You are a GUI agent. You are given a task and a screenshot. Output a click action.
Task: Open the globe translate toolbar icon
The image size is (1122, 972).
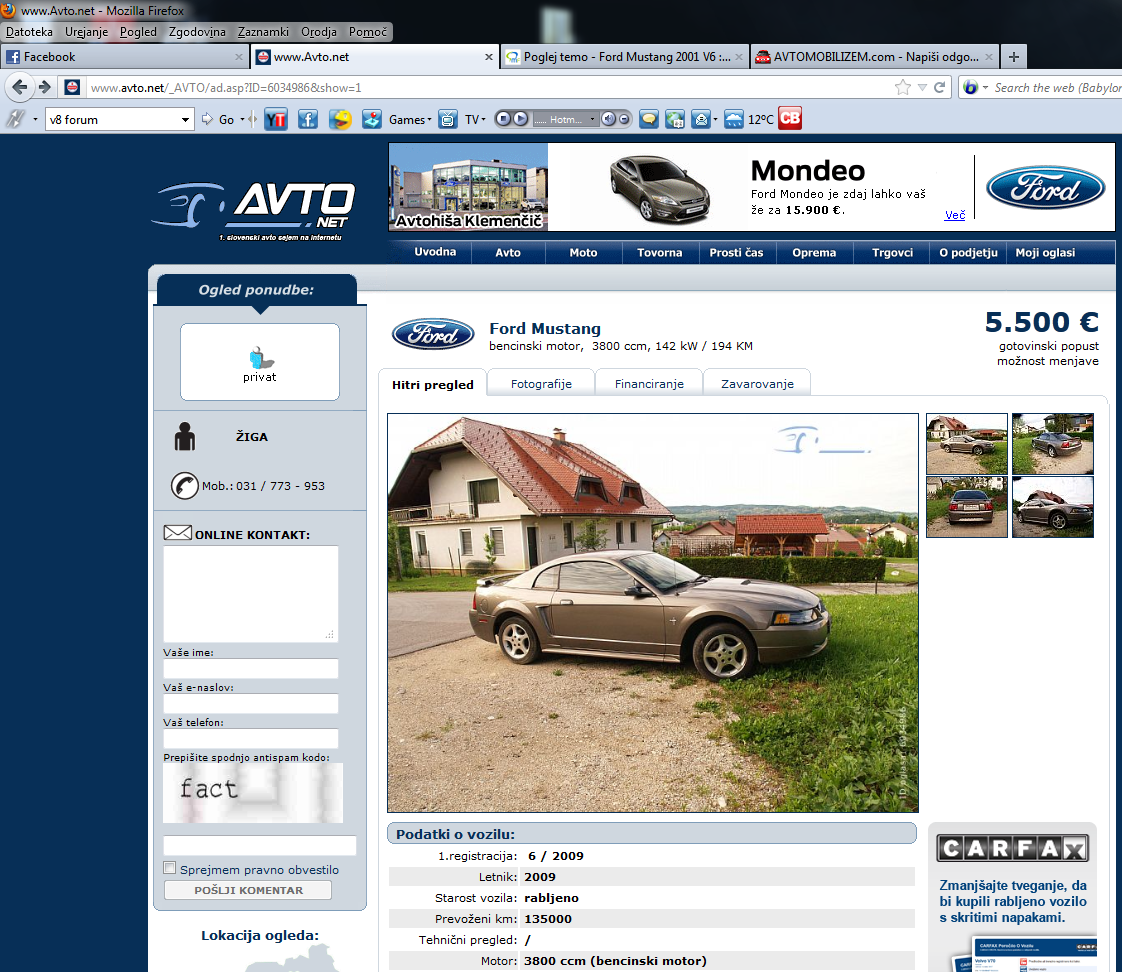[x=674, y=120]
